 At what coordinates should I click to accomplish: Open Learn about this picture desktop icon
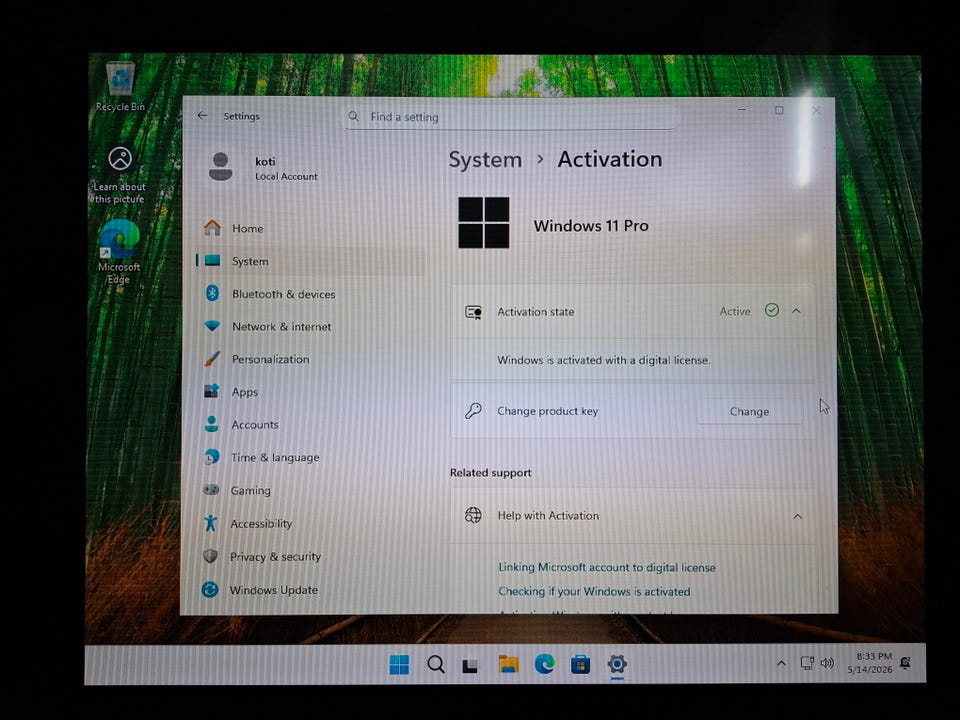120,175
